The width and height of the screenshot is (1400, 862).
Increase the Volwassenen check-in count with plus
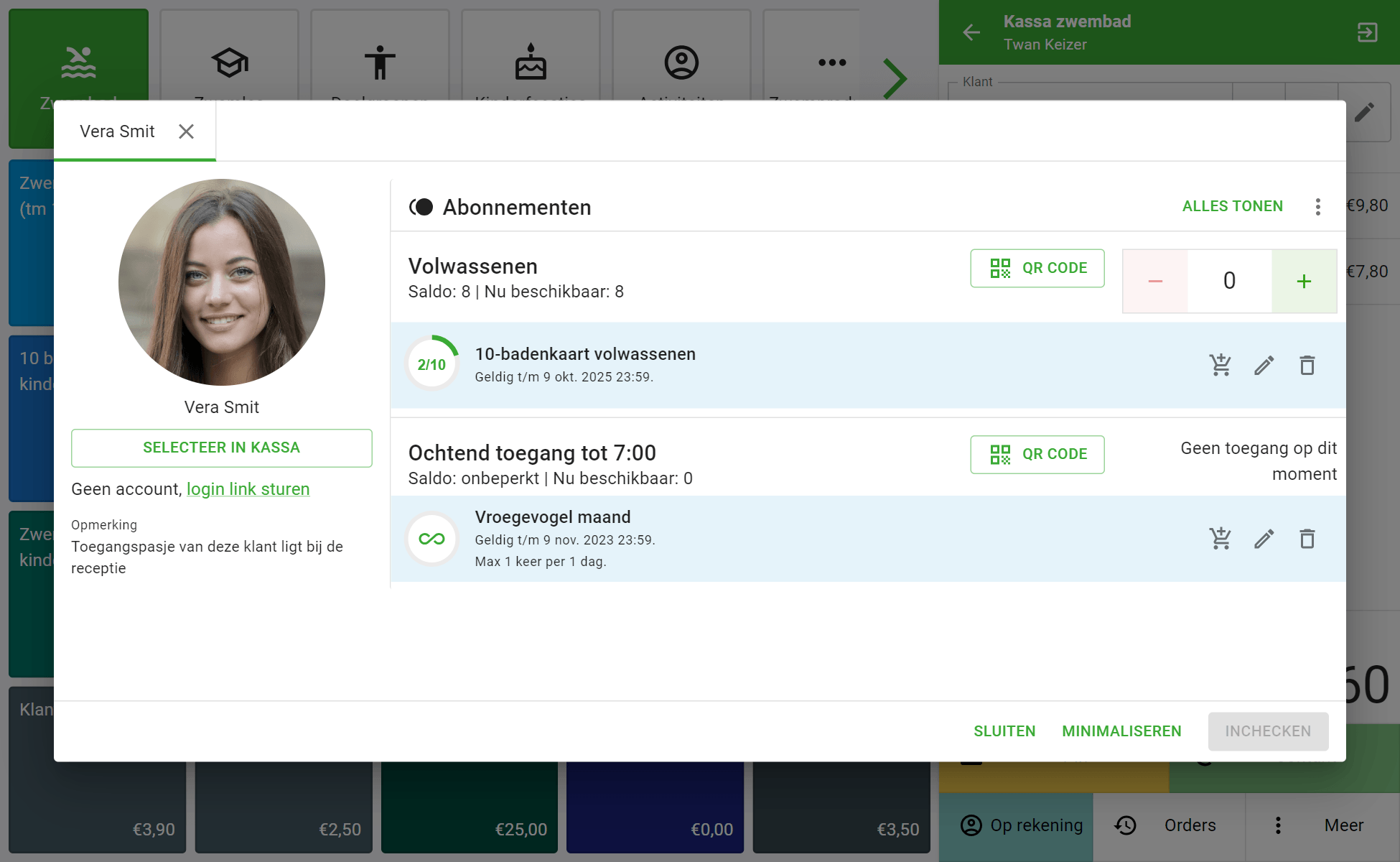coord(1304,281)
